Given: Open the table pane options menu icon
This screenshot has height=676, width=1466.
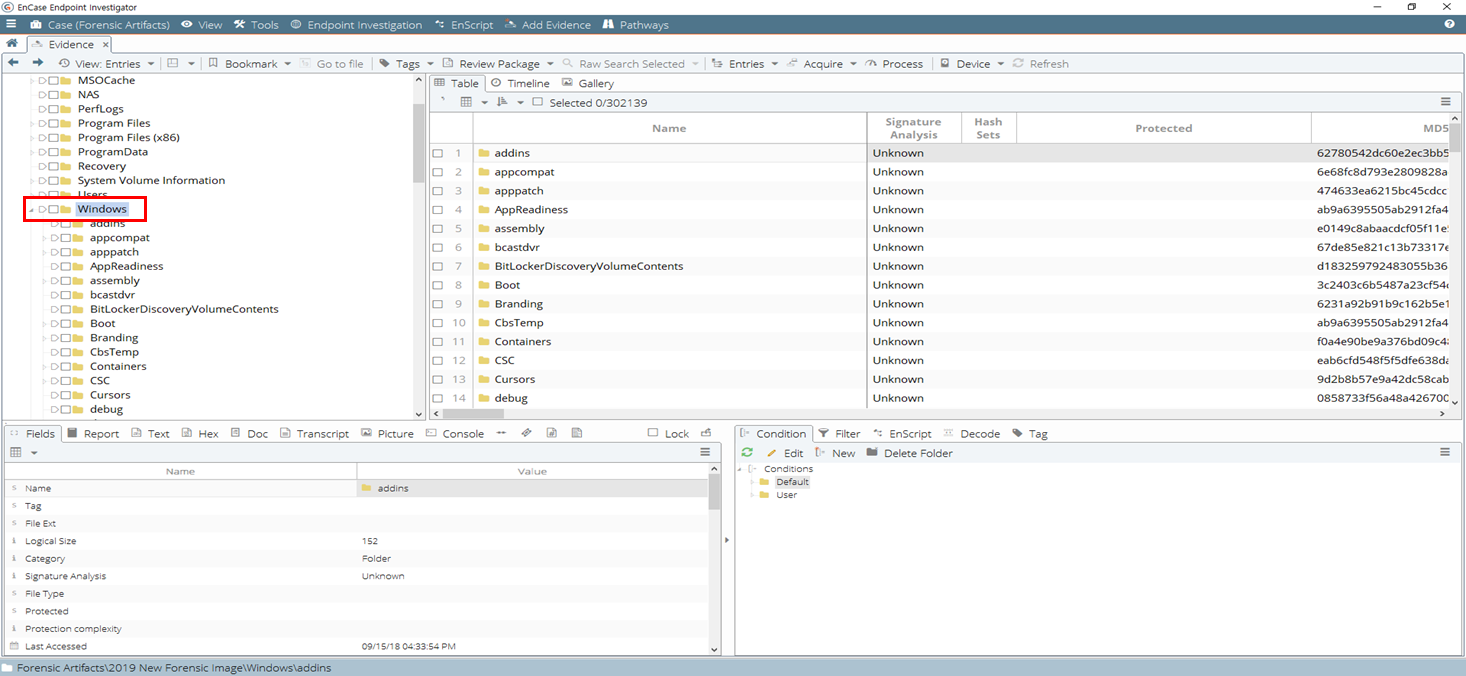Looking at the screenshot, I should pyautogui.click(x=1445, y=102).
